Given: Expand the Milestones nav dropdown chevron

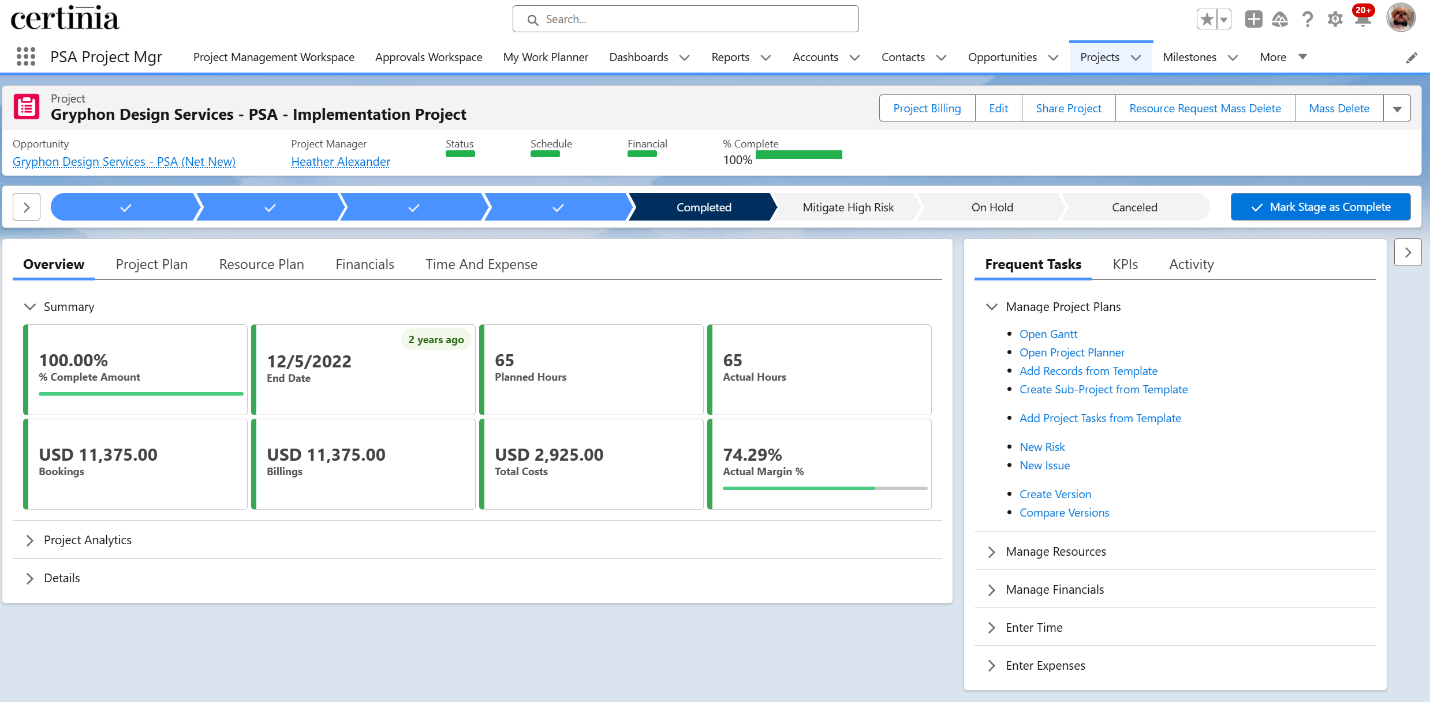Looking at the screenshot, I should 1232,58.
